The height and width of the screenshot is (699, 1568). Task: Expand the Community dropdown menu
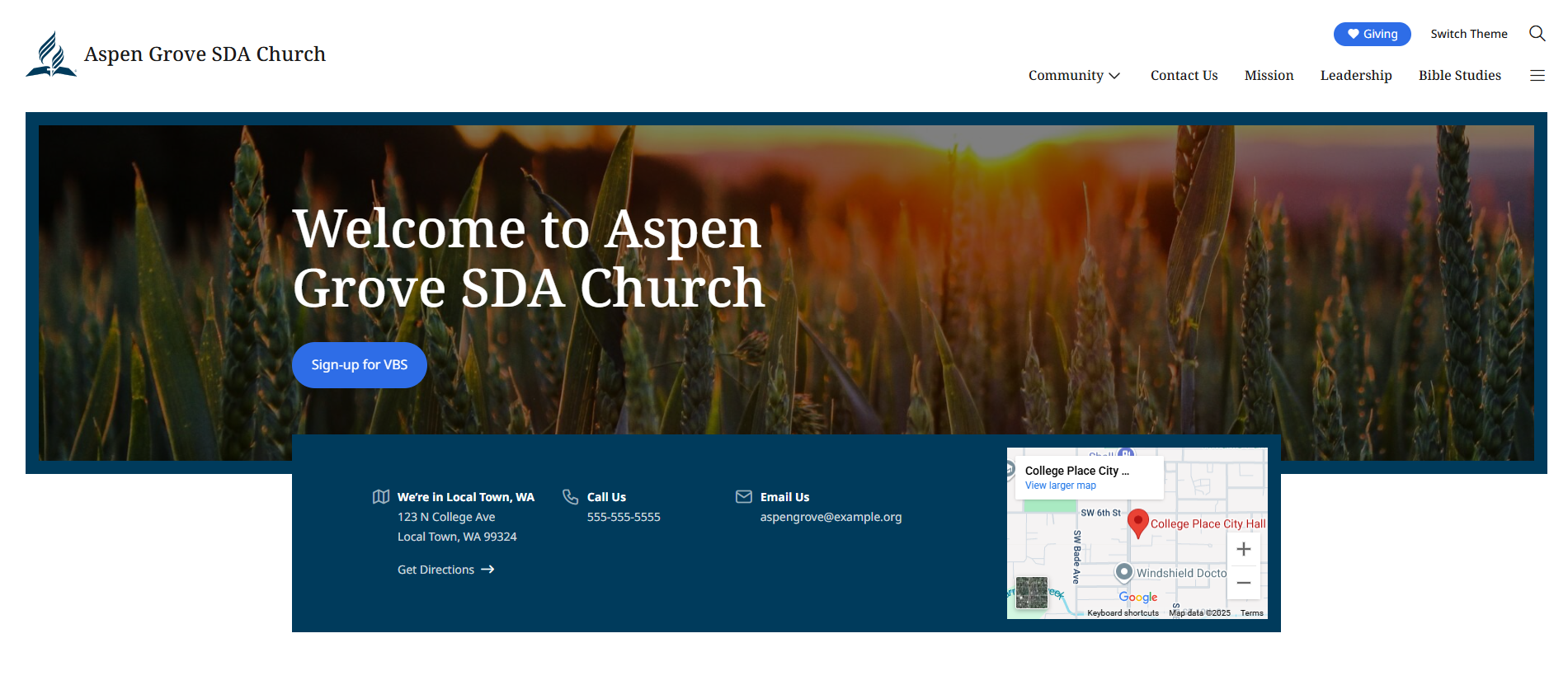point(1074,76)
